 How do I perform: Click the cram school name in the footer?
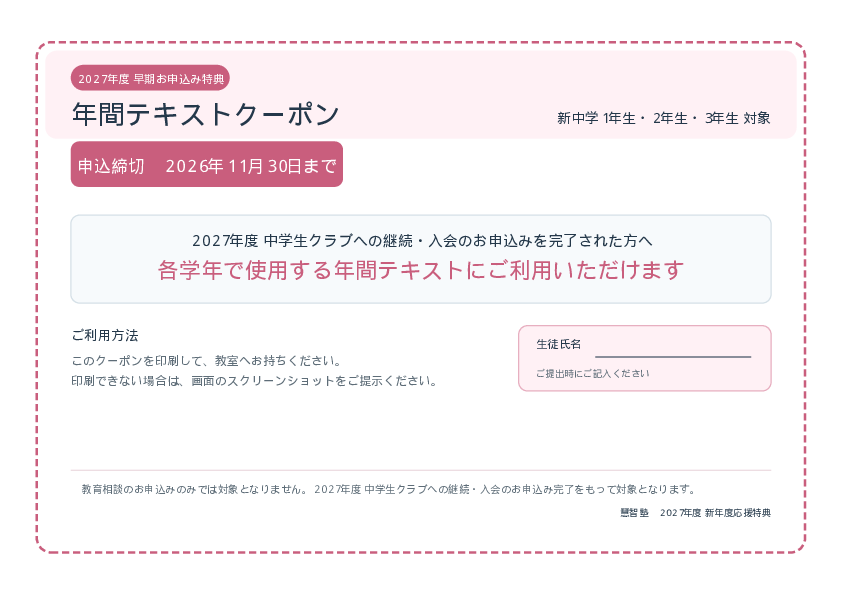pyautogui.click(x=634, y=513)
